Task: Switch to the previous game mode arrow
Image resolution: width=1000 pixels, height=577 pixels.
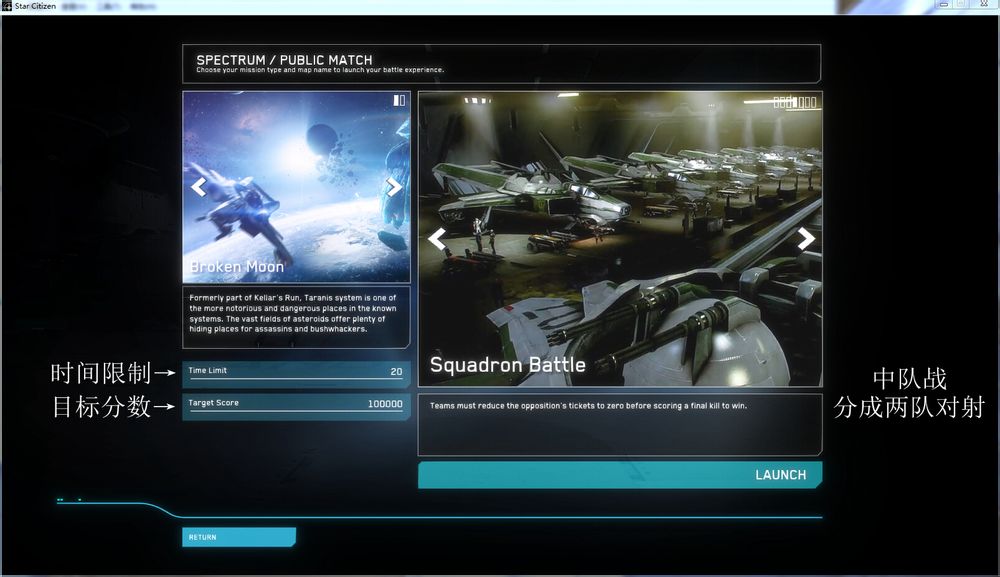Action: 437,239
